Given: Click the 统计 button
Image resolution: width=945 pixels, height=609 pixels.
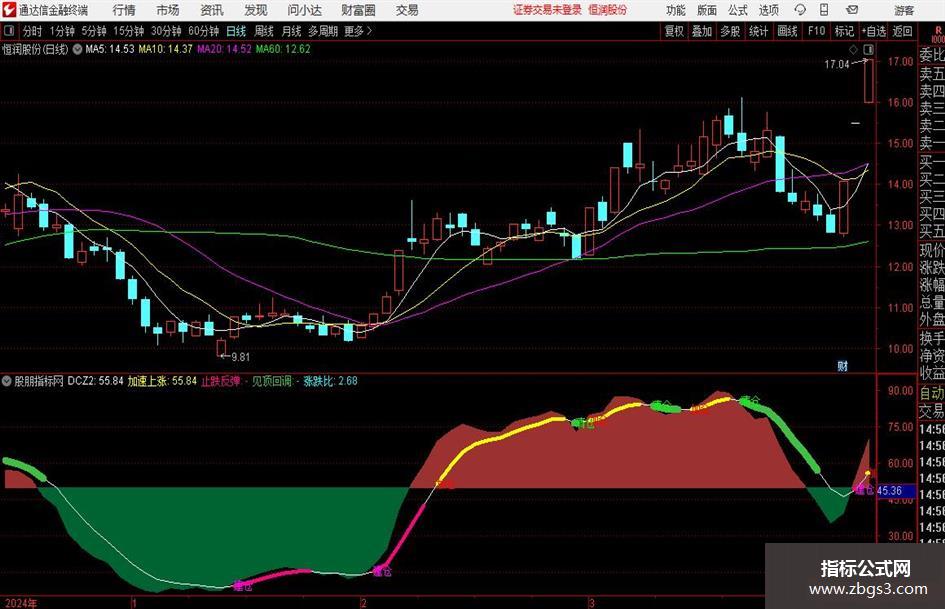Looking at the screenshot, I should tap(758, 31).
